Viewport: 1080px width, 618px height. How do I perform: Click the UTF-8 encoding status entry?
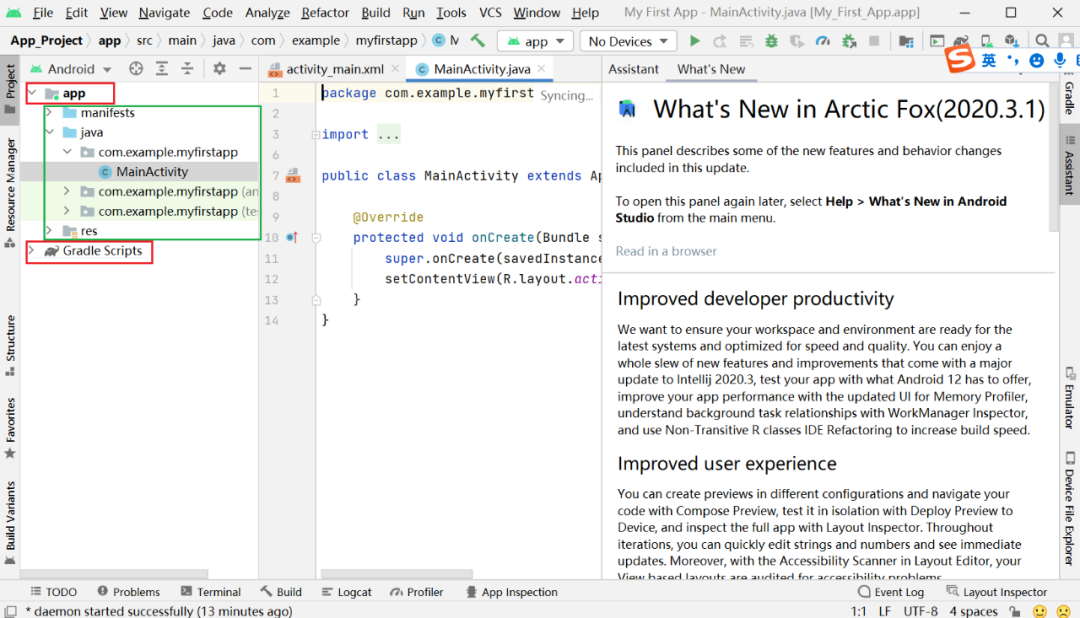coord(920,611)
